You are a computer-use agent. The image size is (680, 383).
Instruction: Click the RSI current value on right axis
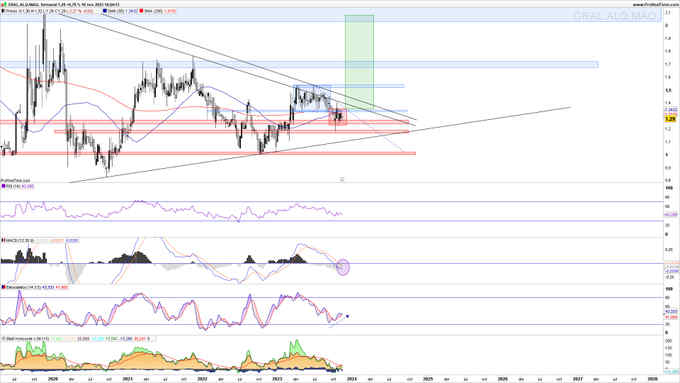click(671, 215)
